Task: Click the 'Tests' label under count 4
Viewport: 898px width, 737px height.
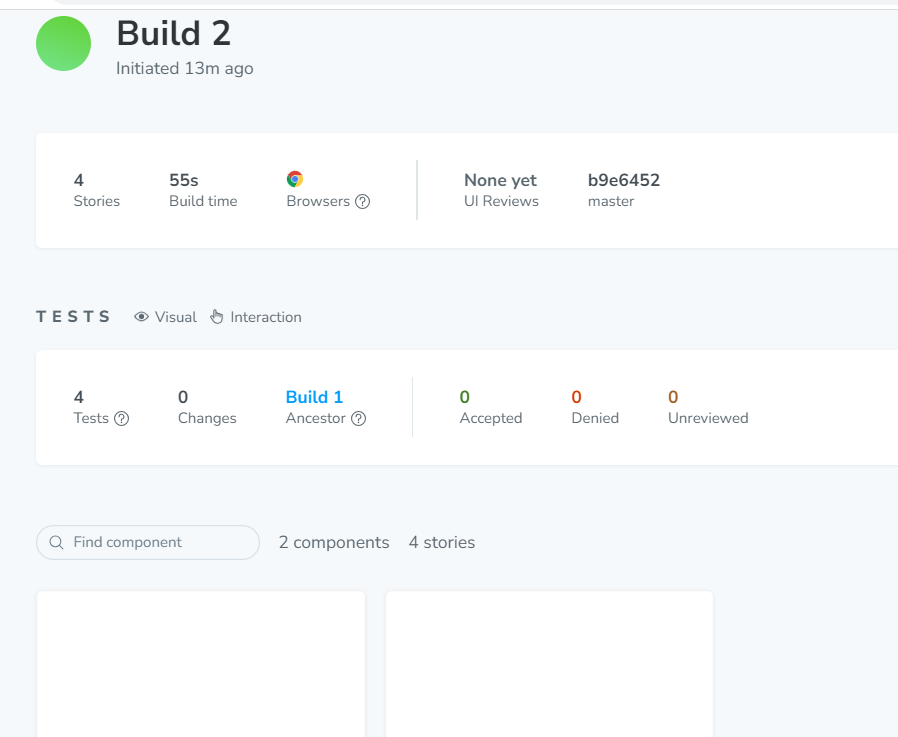Action: click(91, 419)
